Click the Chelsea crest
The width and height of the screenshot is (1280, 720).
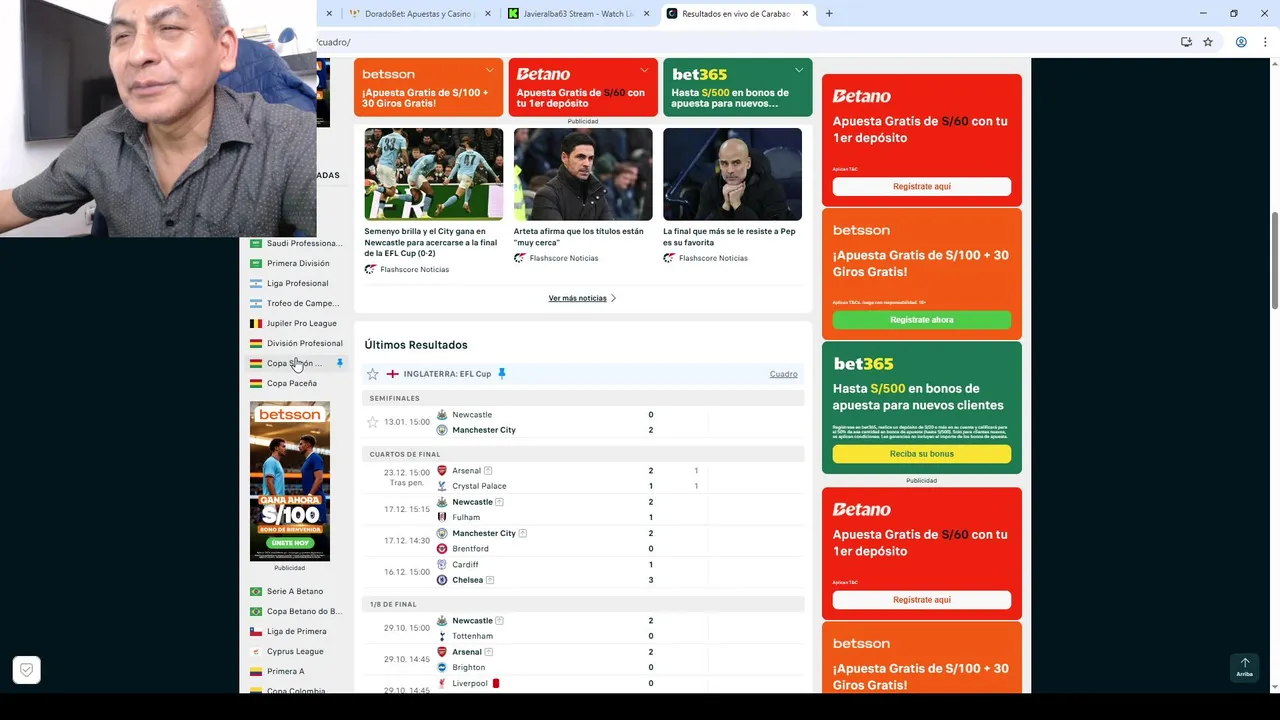point(442,580)
